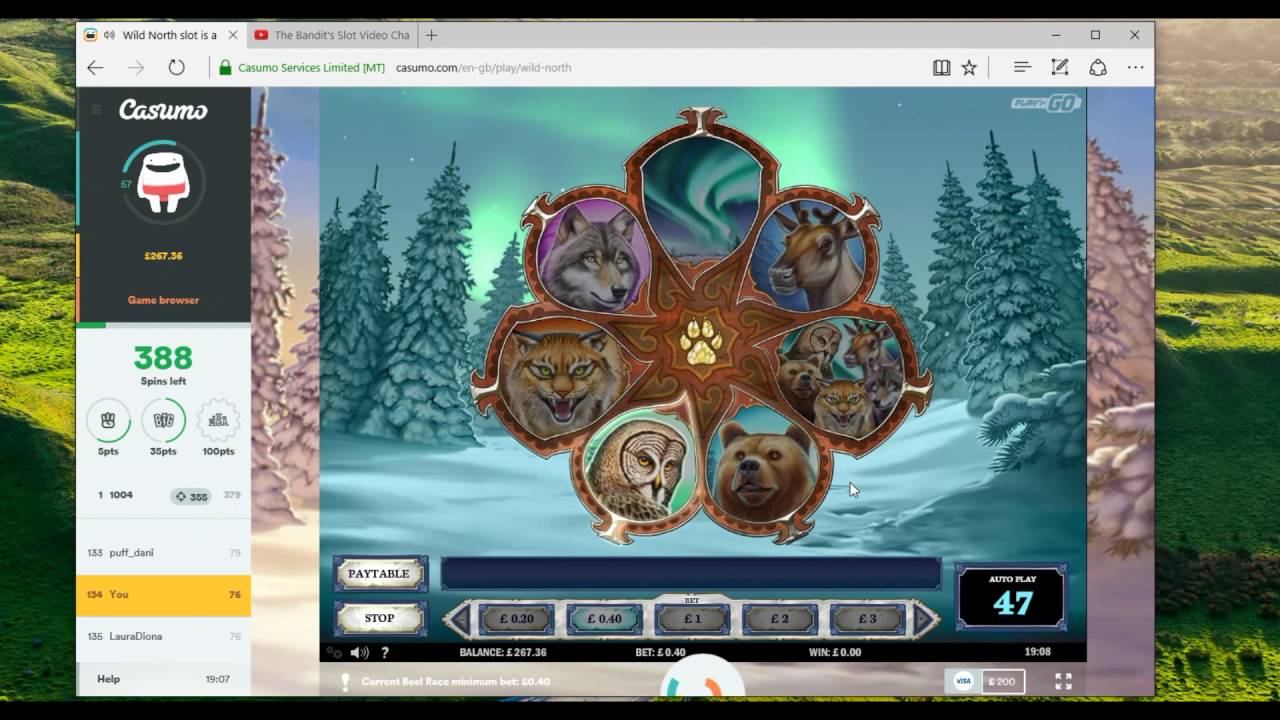Mute game sound with speaker icon

359,652
